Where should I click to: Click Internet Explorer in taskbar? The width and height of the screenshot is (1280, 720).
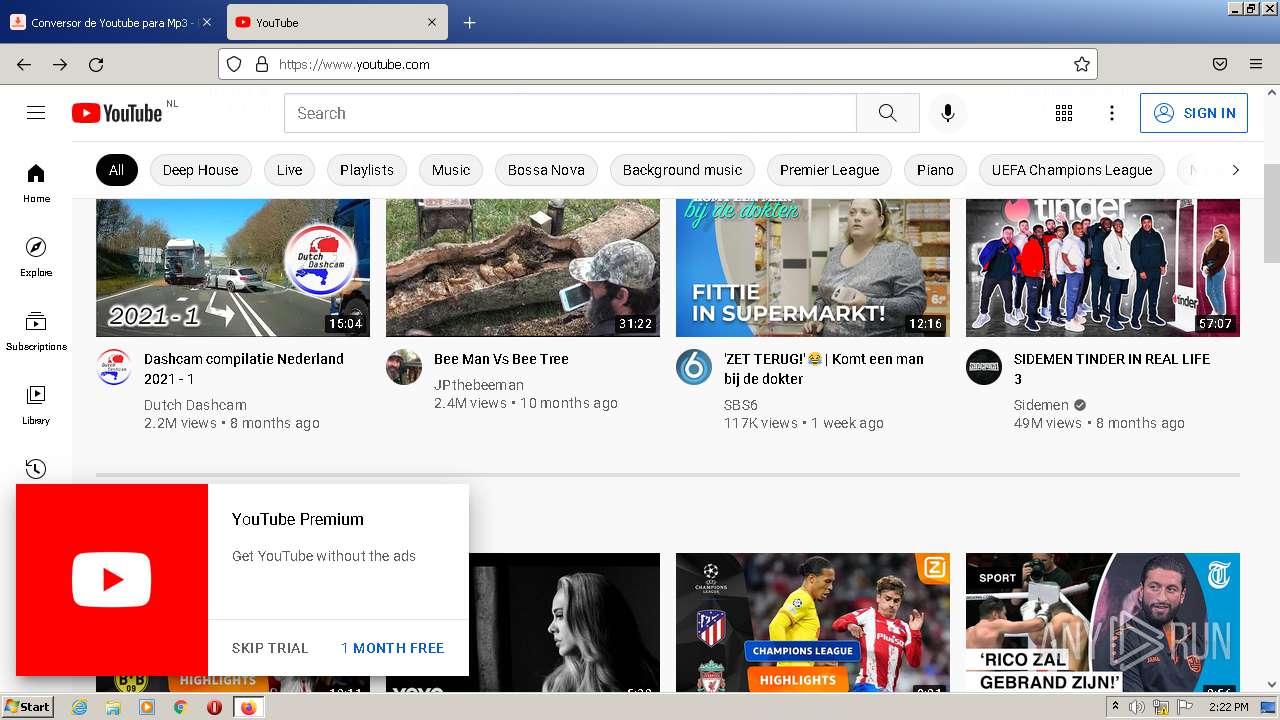point(79,707)
